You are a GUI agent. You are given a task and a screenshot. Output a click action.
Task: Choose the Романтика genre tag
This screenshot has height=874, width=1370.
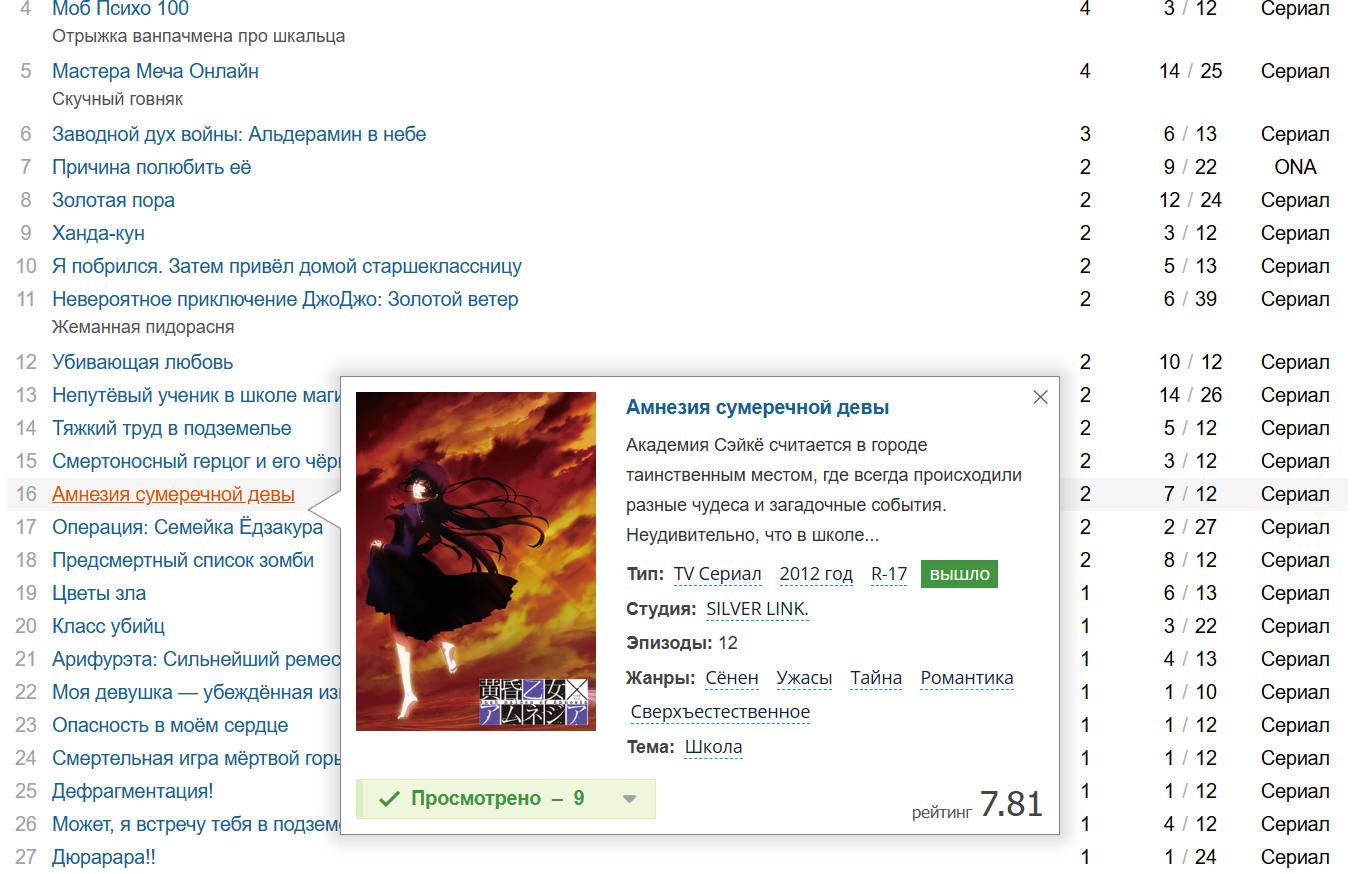coord(967,678)
